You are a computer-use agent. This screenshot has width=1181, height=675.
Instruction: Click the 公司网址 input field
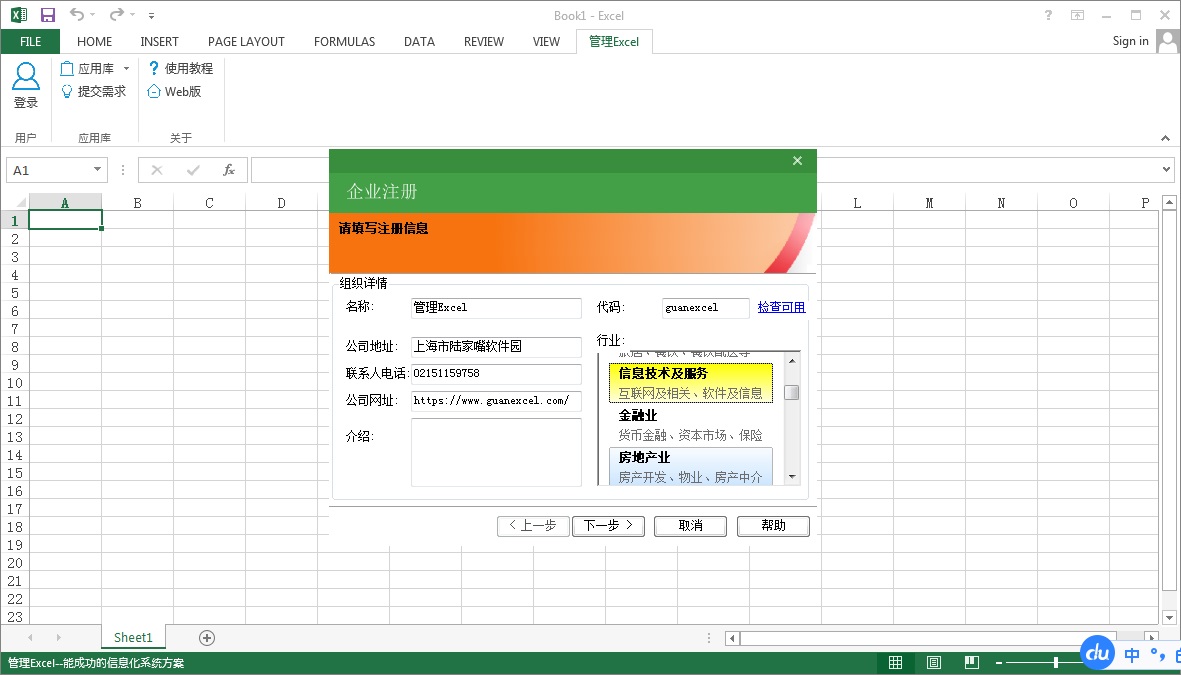496,401
